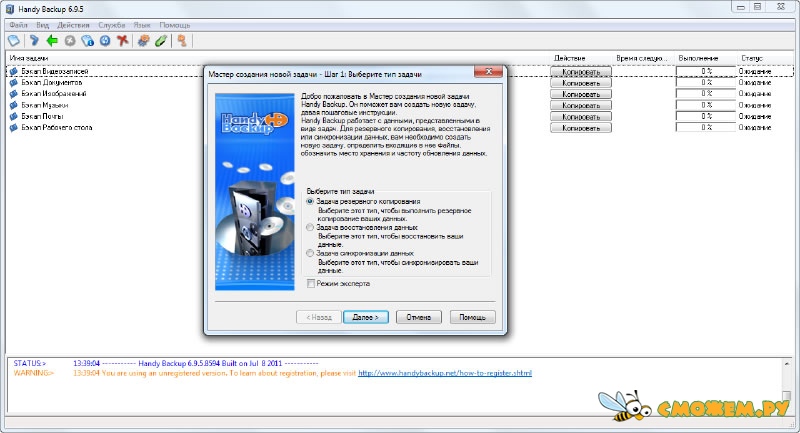The height and width of the screenshot is (433, 800).
Task: Select Задача синхронизации данных radio button
Action: (x=310, y=253)
